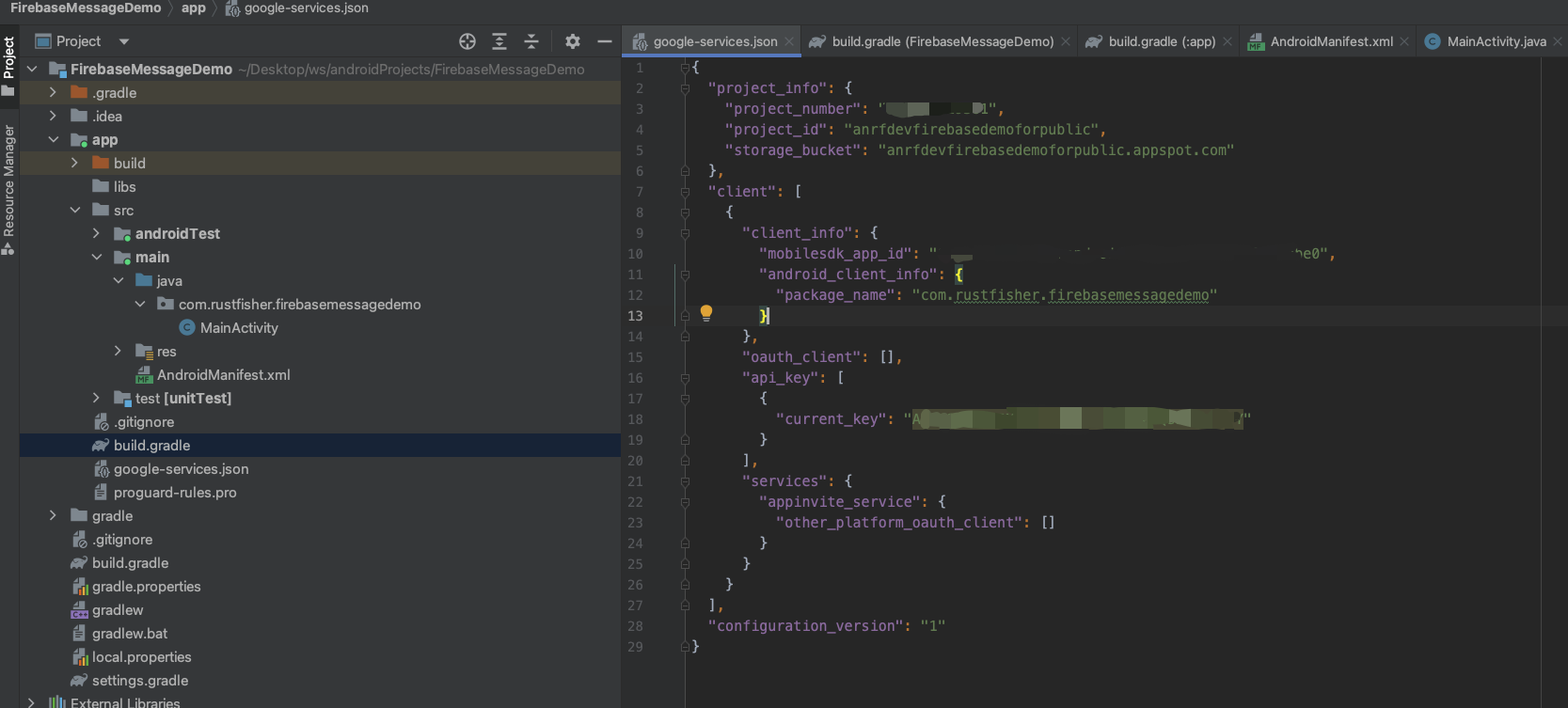Expand all project tree nodes
1568x708 pixels.
(499, 41)
